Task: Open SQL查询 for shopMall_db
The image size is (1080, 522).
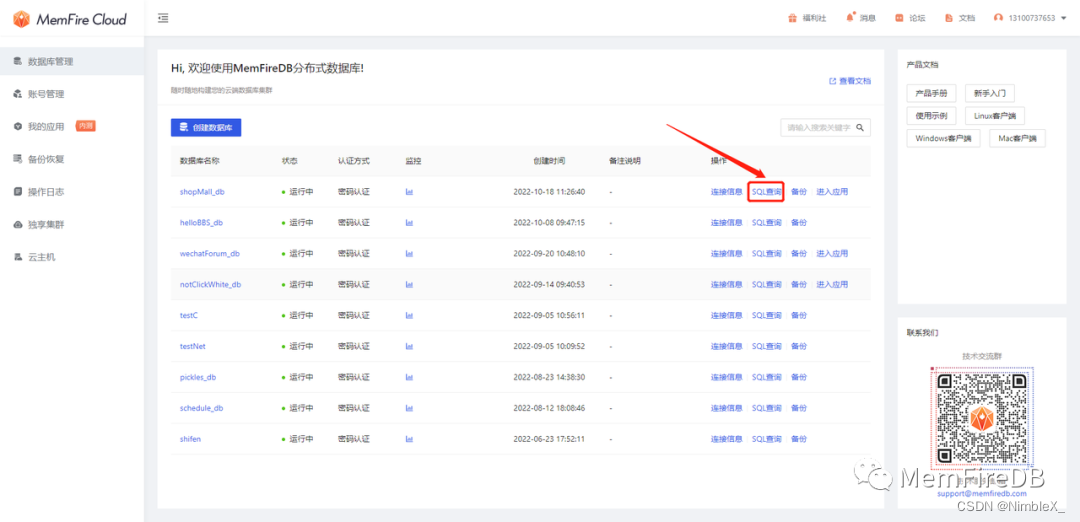Action: point(767,192)
